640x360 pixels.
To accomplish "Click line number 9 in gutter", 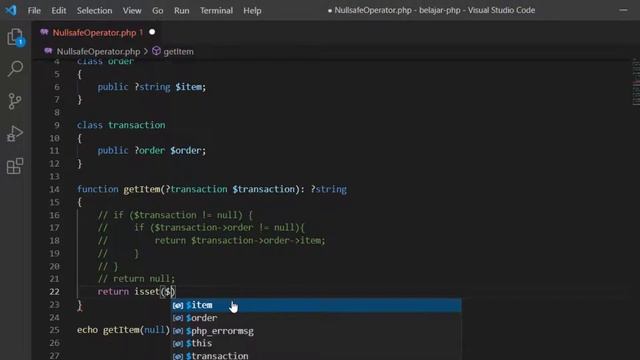I will [x=57, y=125].
